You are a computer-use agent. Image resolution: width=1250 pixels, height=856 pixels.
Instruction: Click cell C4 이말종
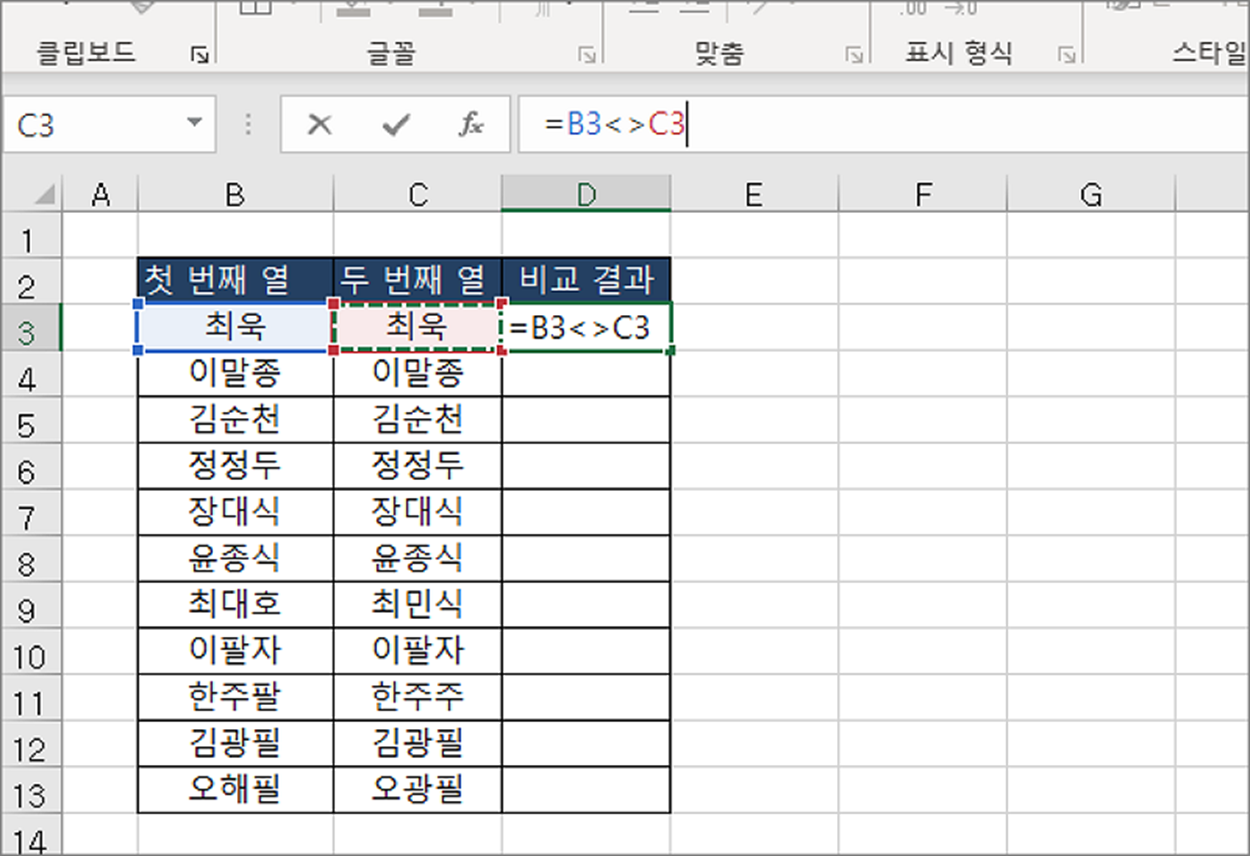click(x=418, y=373)
